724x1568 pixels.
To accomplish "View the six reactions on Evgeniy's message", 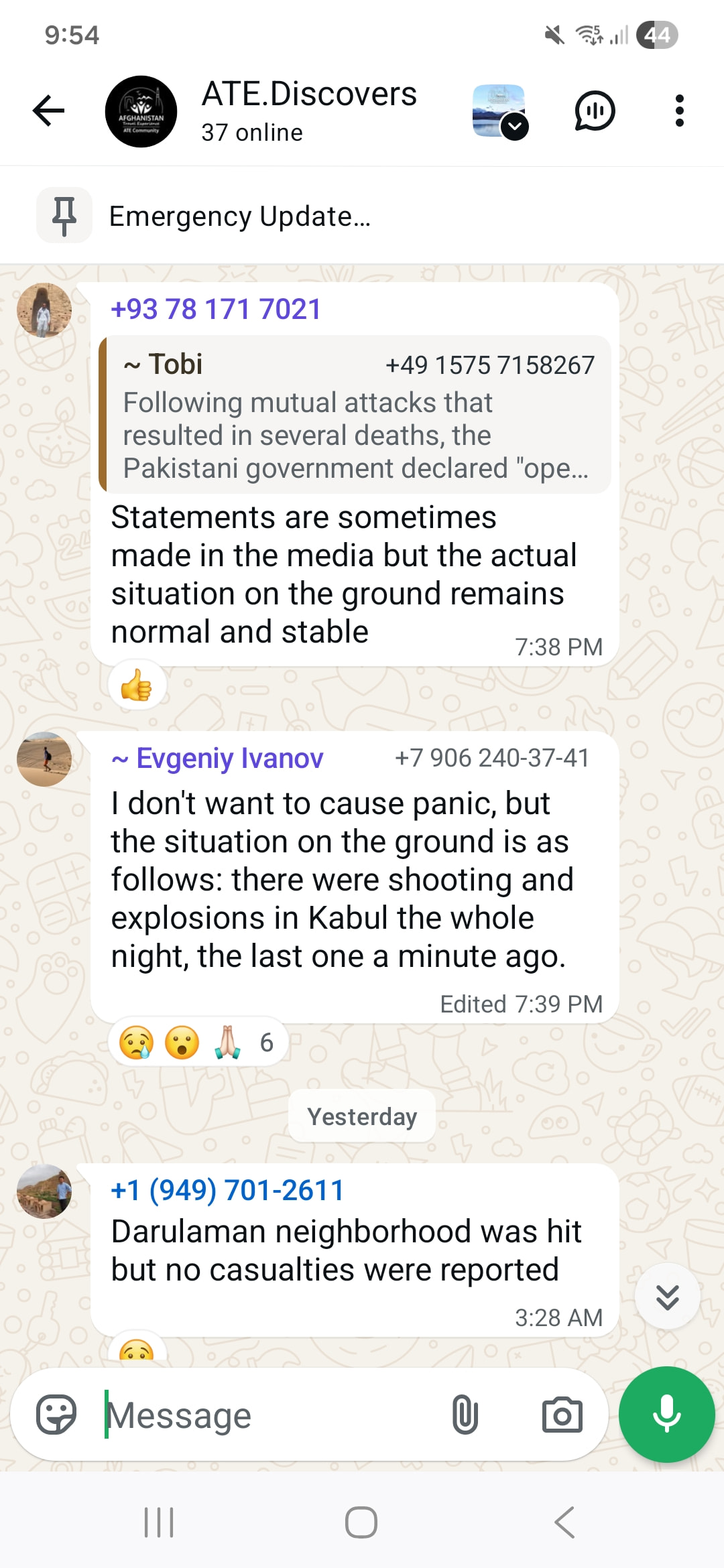I will (x=198, y=1043).
